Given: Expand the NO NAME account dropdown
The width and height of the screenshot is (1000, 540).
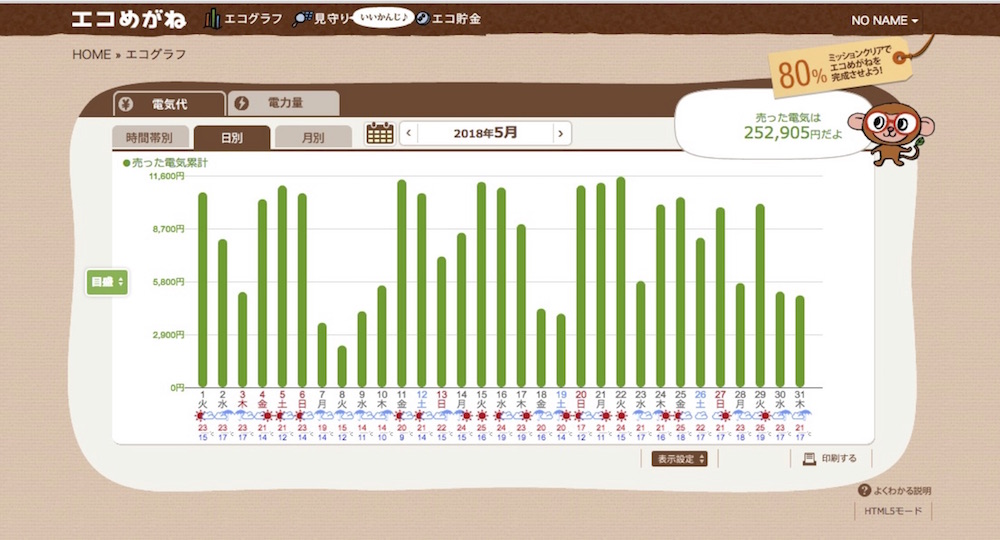Looking at the screenshot, I should point(885,20).
